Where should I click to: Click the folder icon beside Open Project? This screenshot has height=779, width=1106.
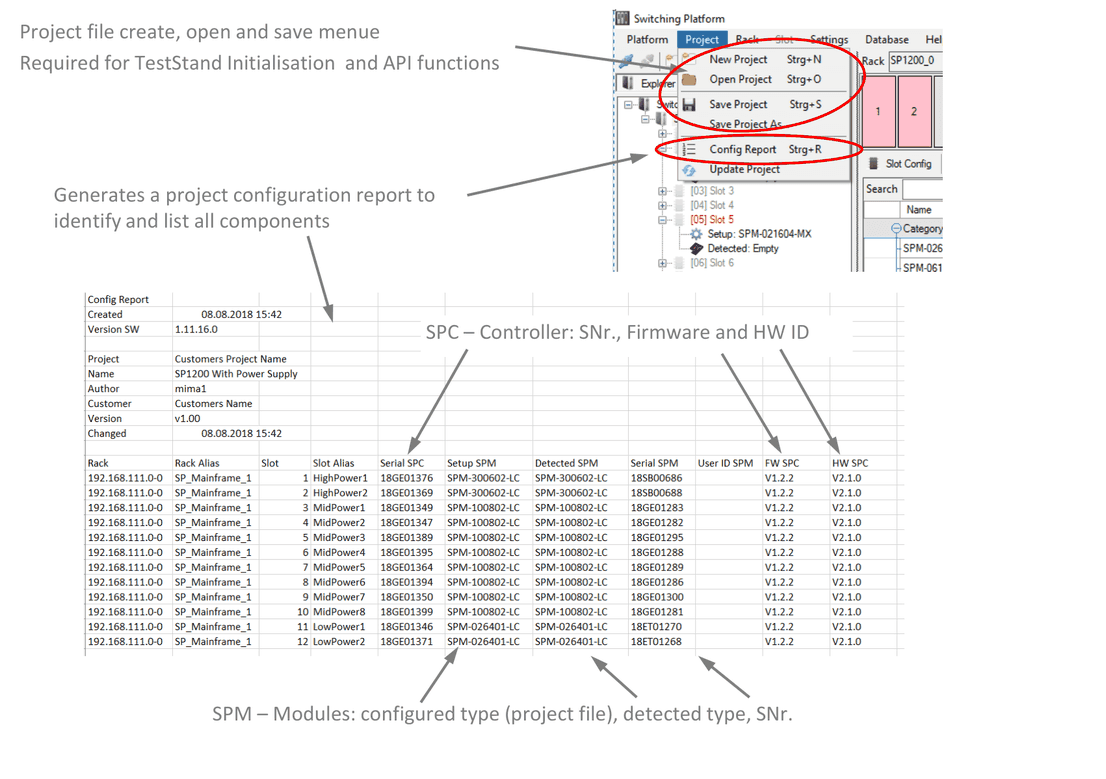click(689, 79)
